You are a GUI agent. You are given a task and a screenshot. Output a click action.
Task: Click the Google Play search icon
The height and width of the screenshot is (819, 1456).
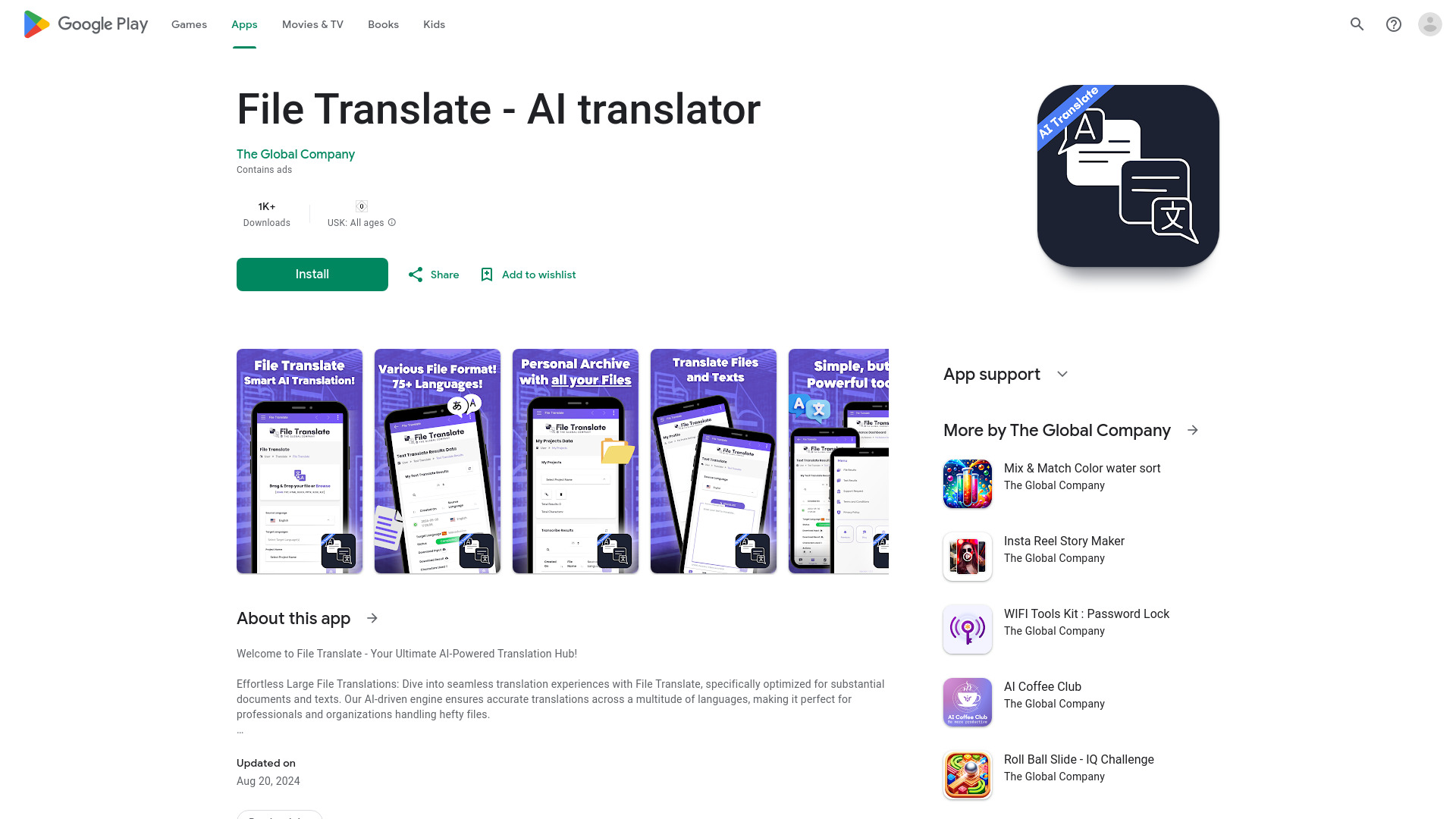tap(1357, 24)
